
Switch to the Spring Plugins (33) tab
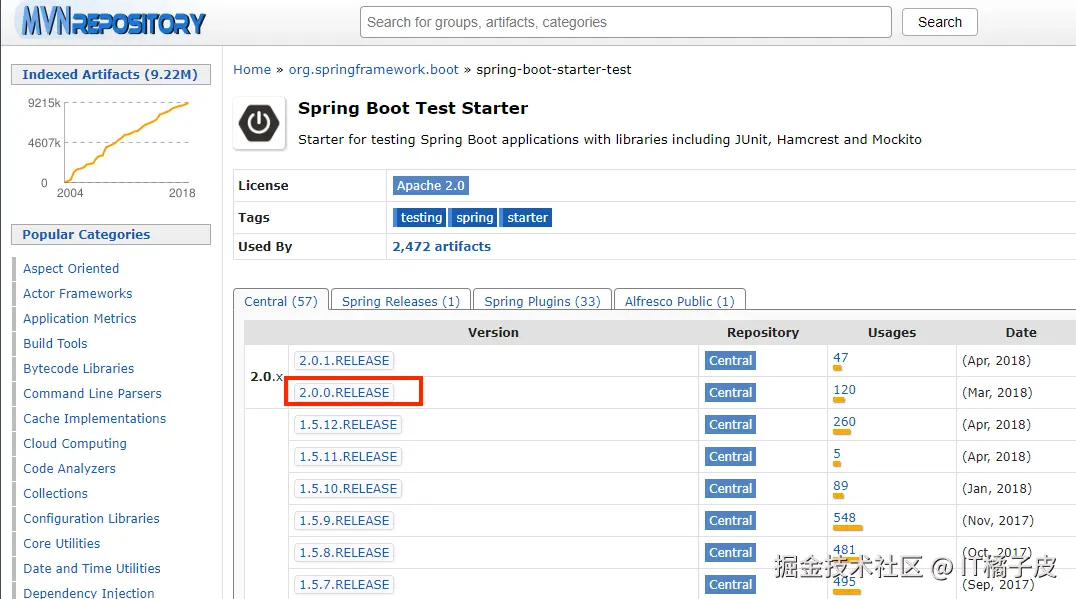coord(542,301)
